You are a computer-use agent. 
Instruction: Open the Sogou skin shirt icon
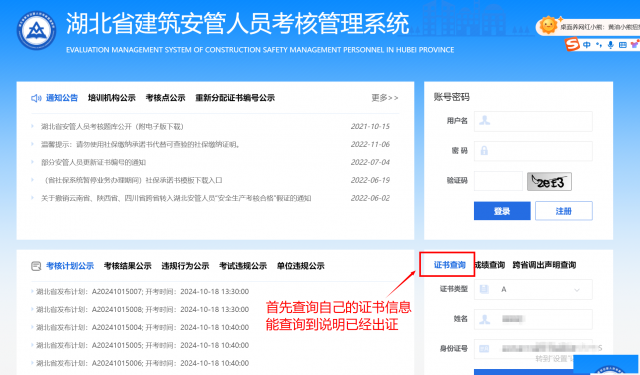point(635,44)
